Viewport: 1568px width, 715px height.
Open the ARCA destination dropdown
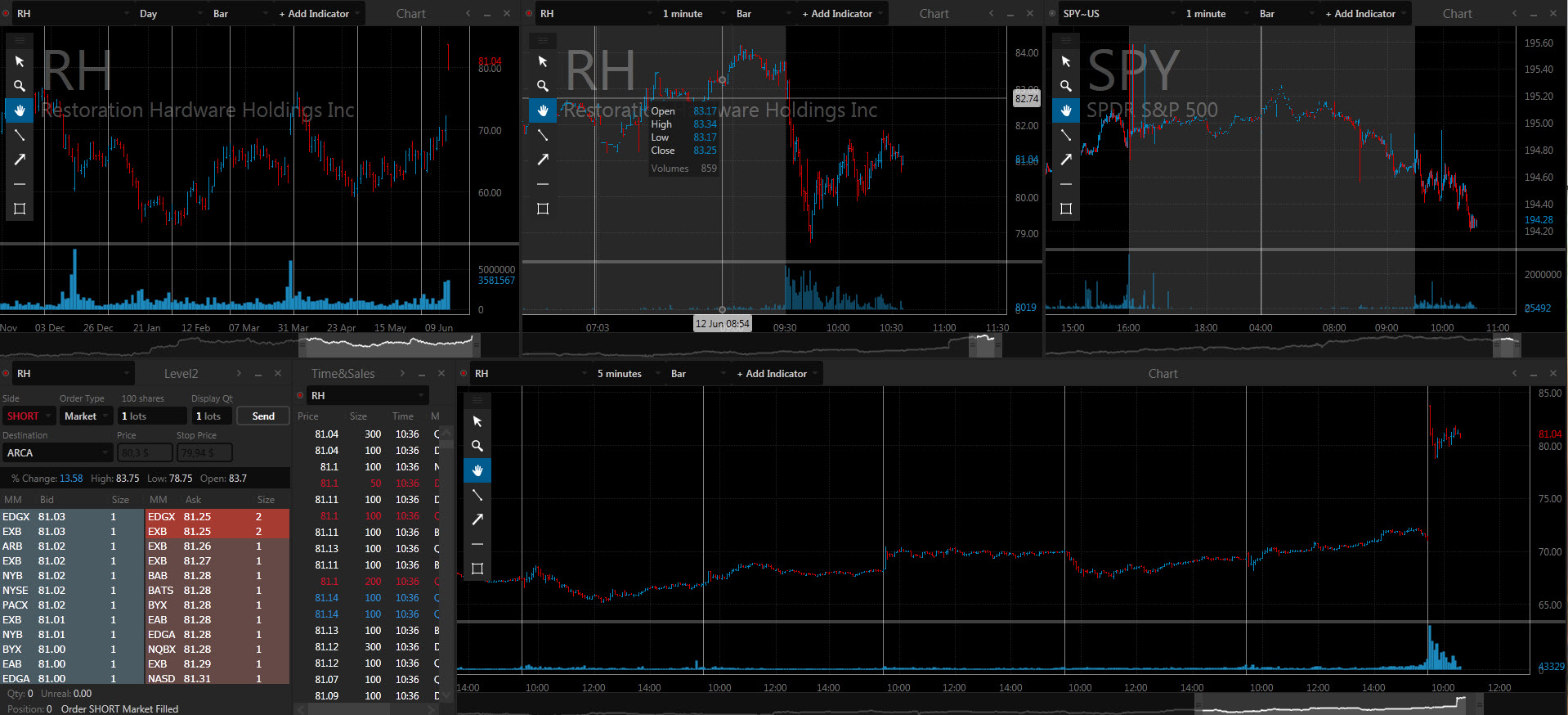(x=57, y=453)
